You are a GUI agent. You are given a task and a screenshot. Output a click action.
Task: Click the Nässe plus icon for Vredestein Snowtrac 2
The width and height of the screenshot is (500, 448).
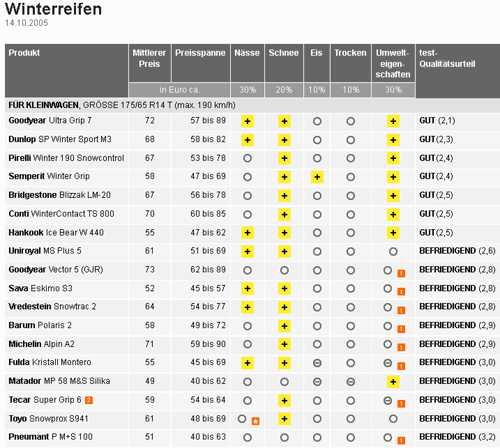[x=247, y=307]
